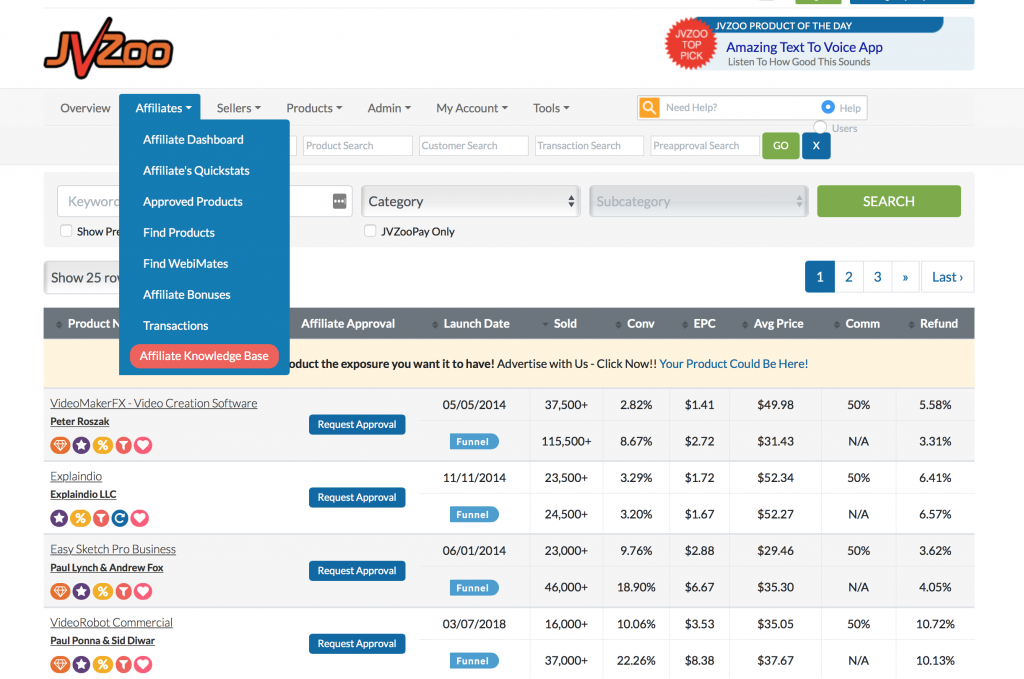
Task: Select Affiliate Knowledge Base from the menu
Action: 204,355
